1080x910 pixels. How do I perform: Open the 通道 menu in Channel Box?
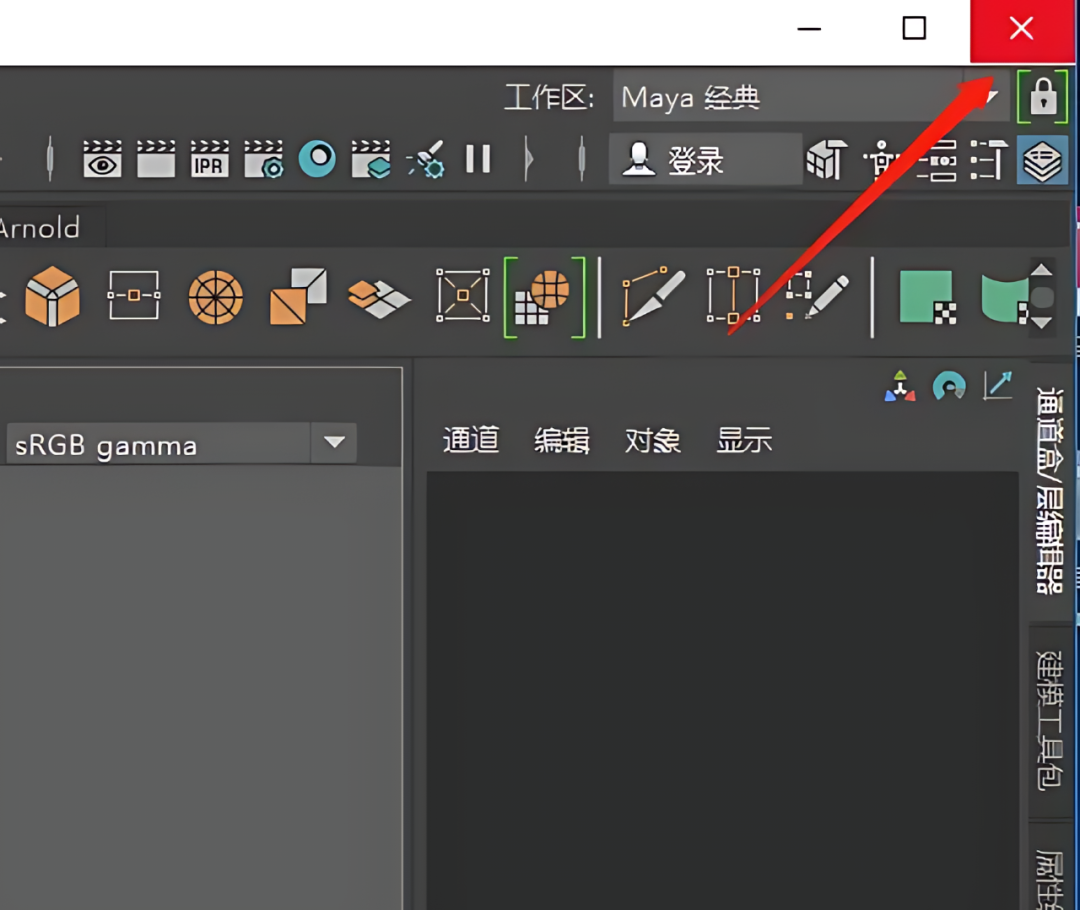[470, 440]
